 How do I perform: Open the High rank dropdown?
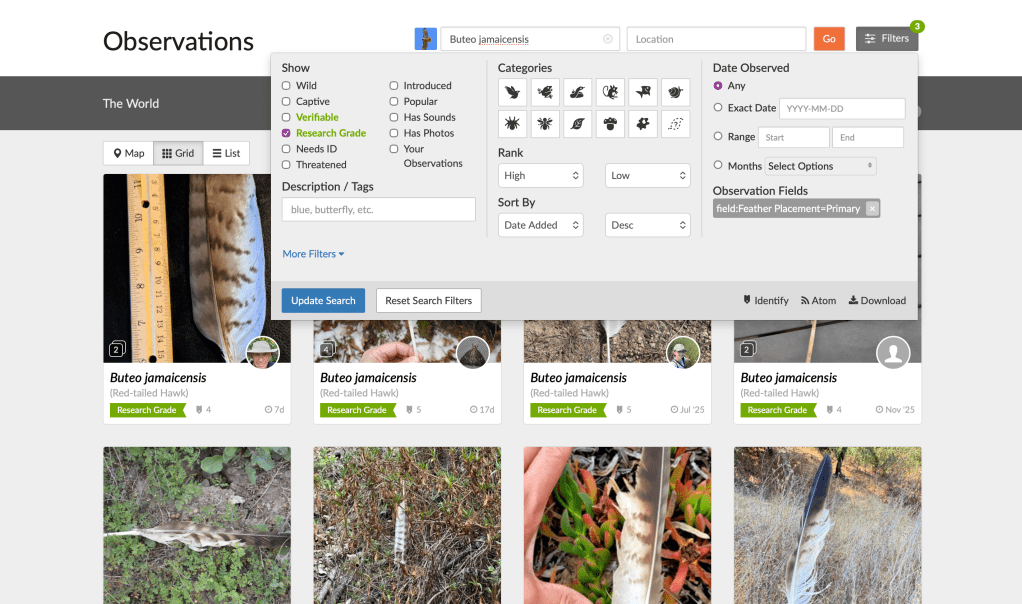click(x=540, y=176)
